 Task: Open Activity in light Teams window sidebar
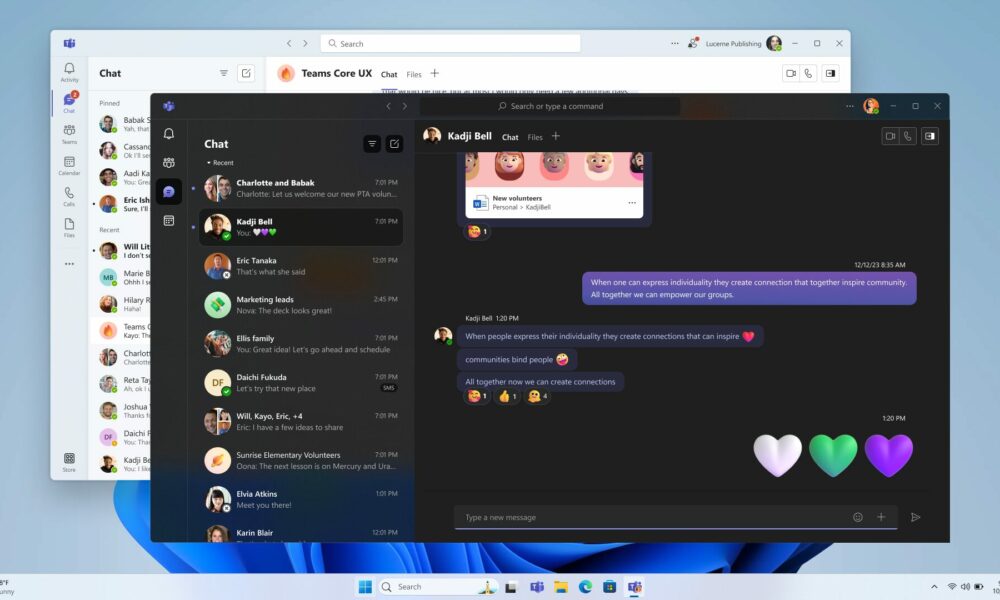pos(70,72)
